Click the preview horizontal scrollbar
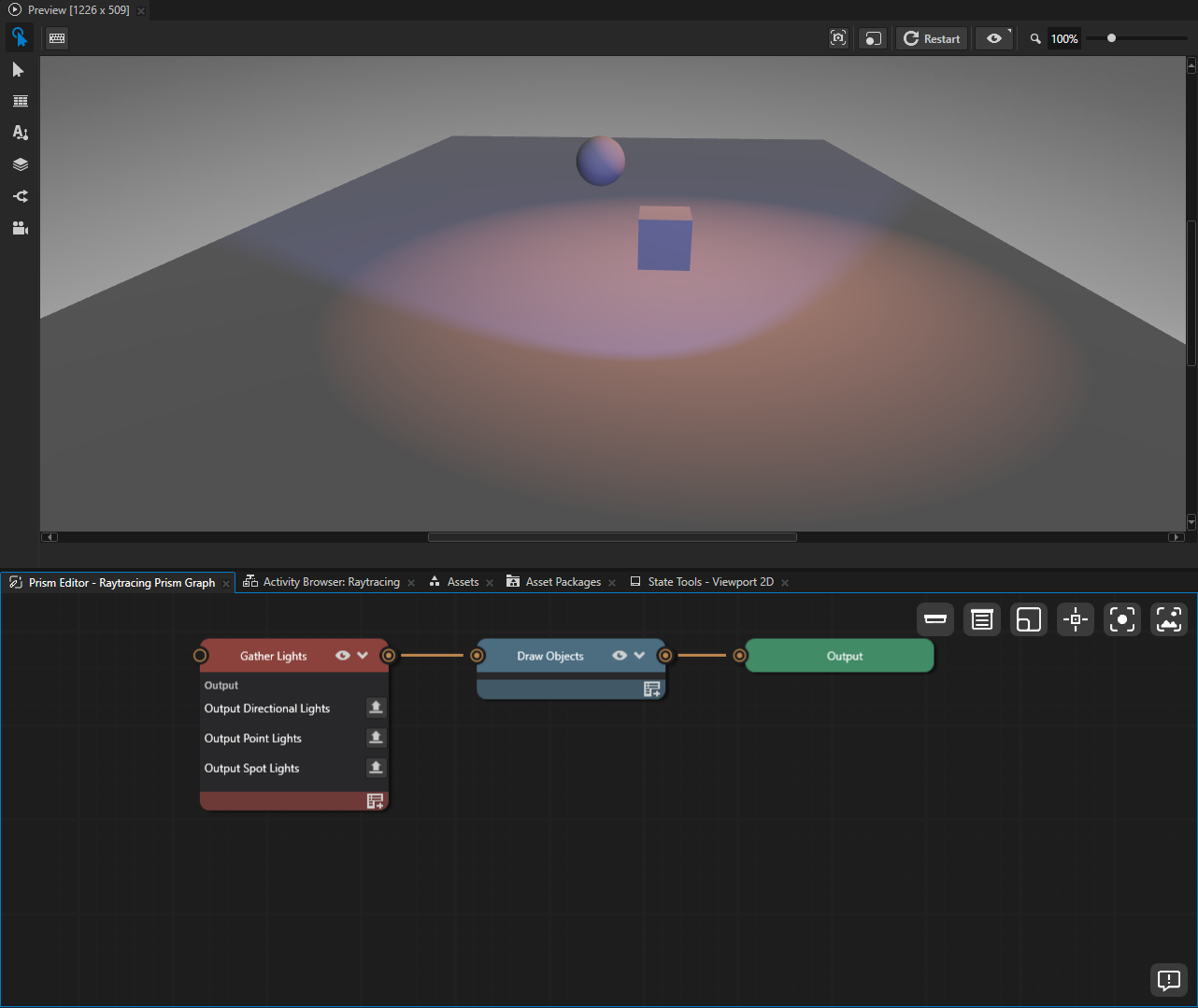Screen dimensions: 1198x1008 click(612, 537)
